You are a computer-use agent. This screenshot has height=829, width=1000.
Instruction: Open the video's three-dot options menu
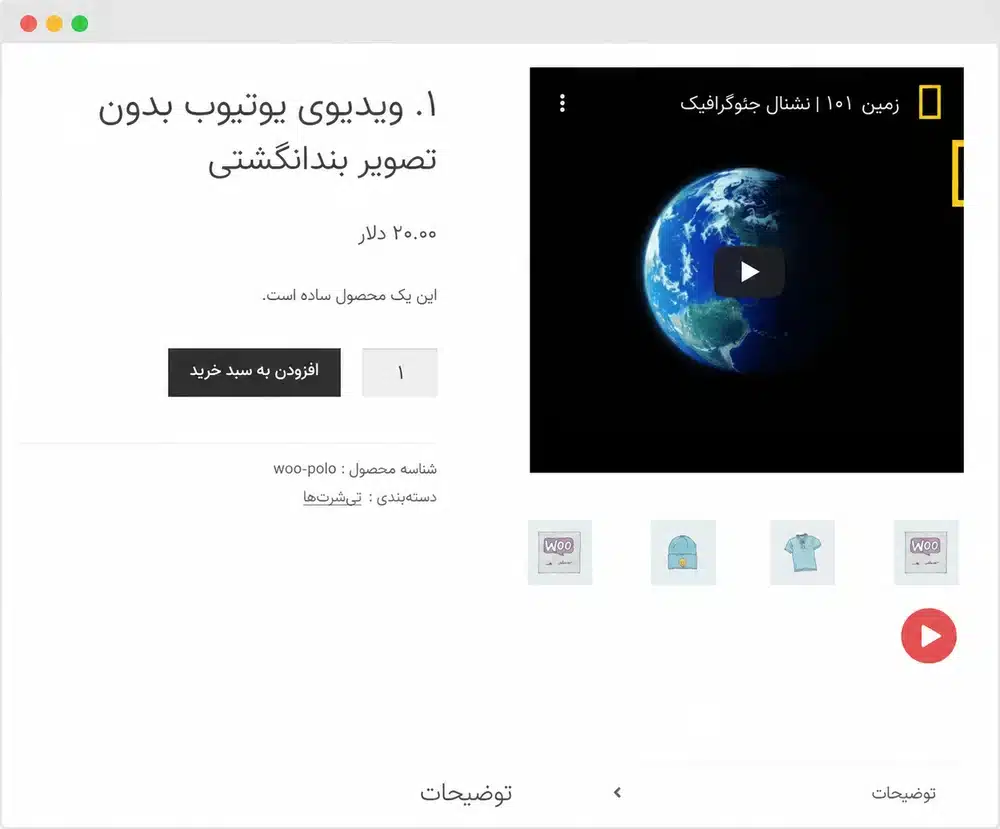pyautogui.click(x=562, y=103)
